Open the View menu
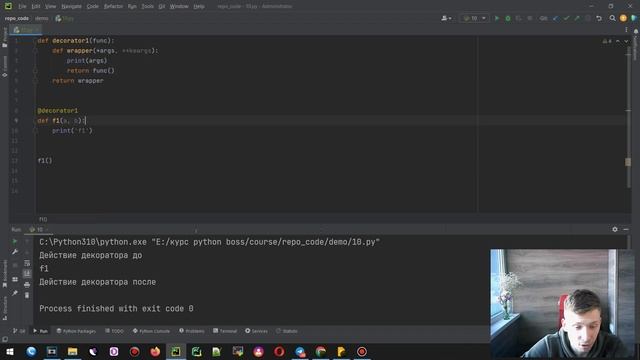This screenshot has height=360, width=640. [50, 7]
